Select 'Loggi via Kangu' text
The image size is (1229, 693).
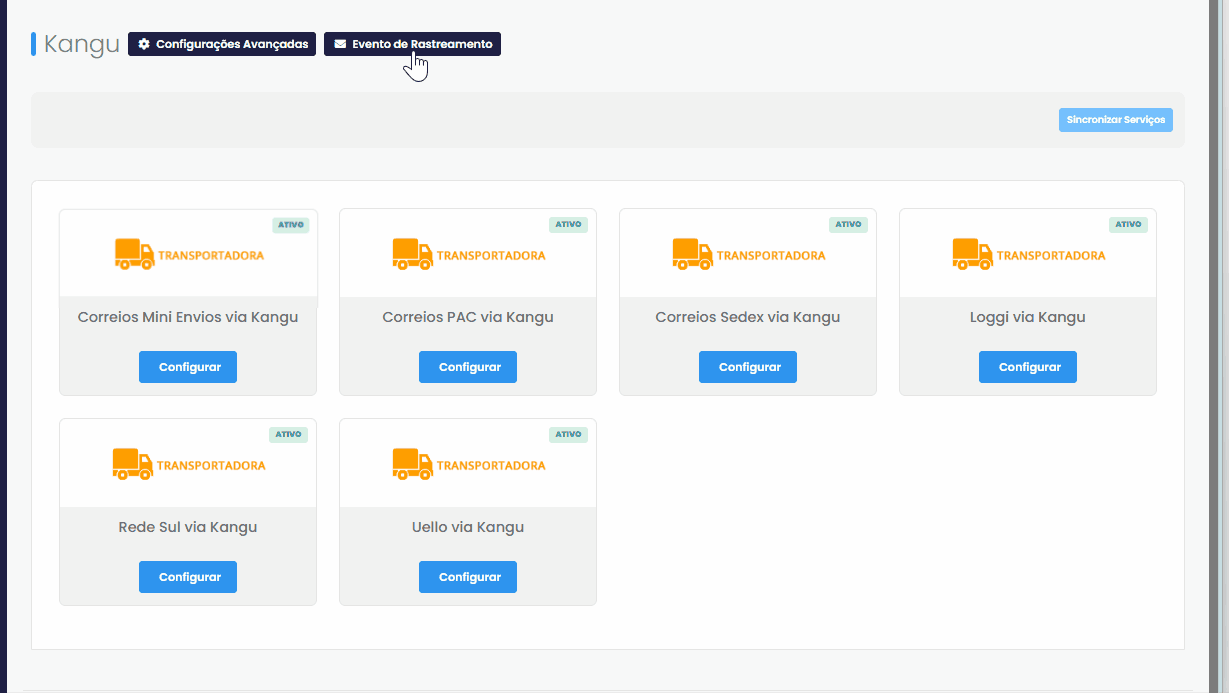click(x=1028, y=317)
